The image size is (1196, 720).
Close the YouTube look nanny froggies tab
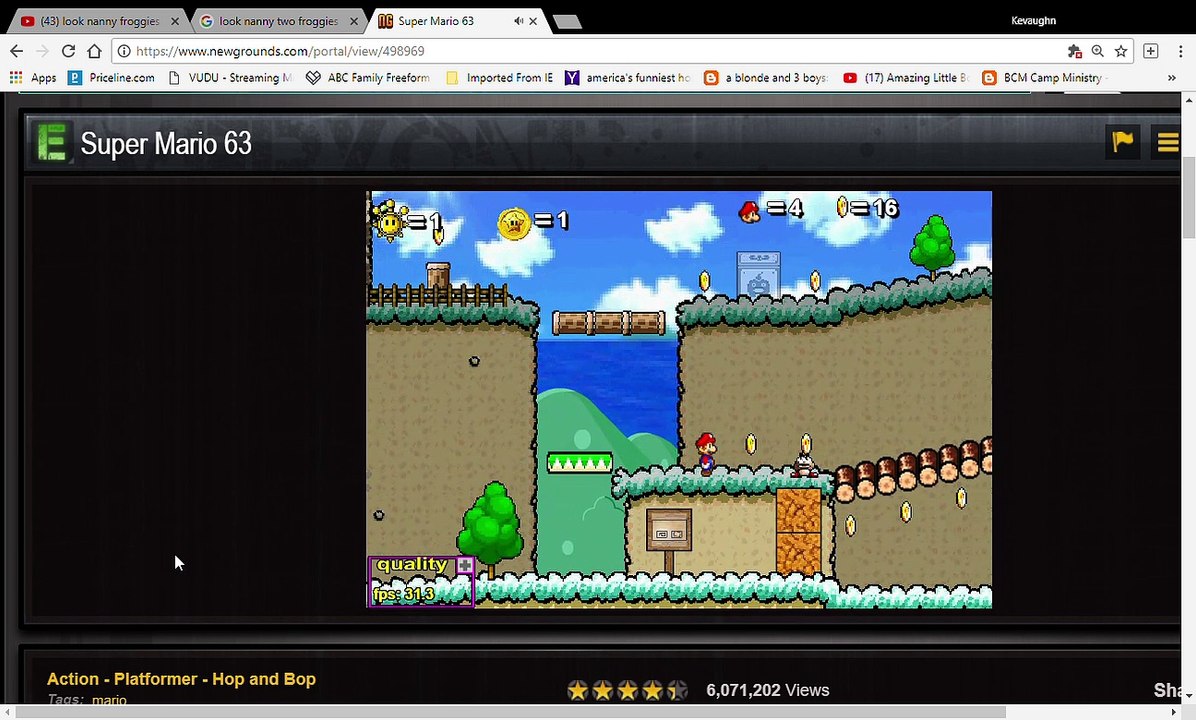(x=175, y=21)
